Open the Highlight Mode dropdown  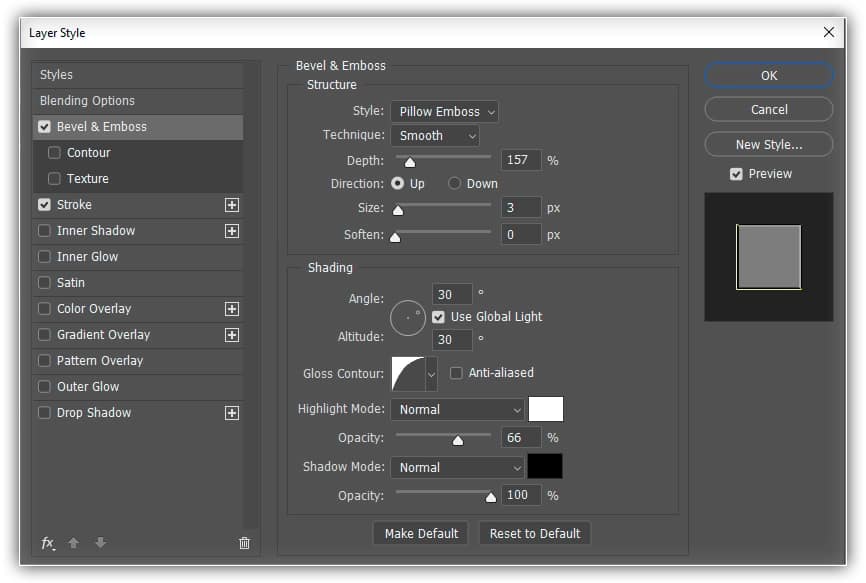[457, 409]
